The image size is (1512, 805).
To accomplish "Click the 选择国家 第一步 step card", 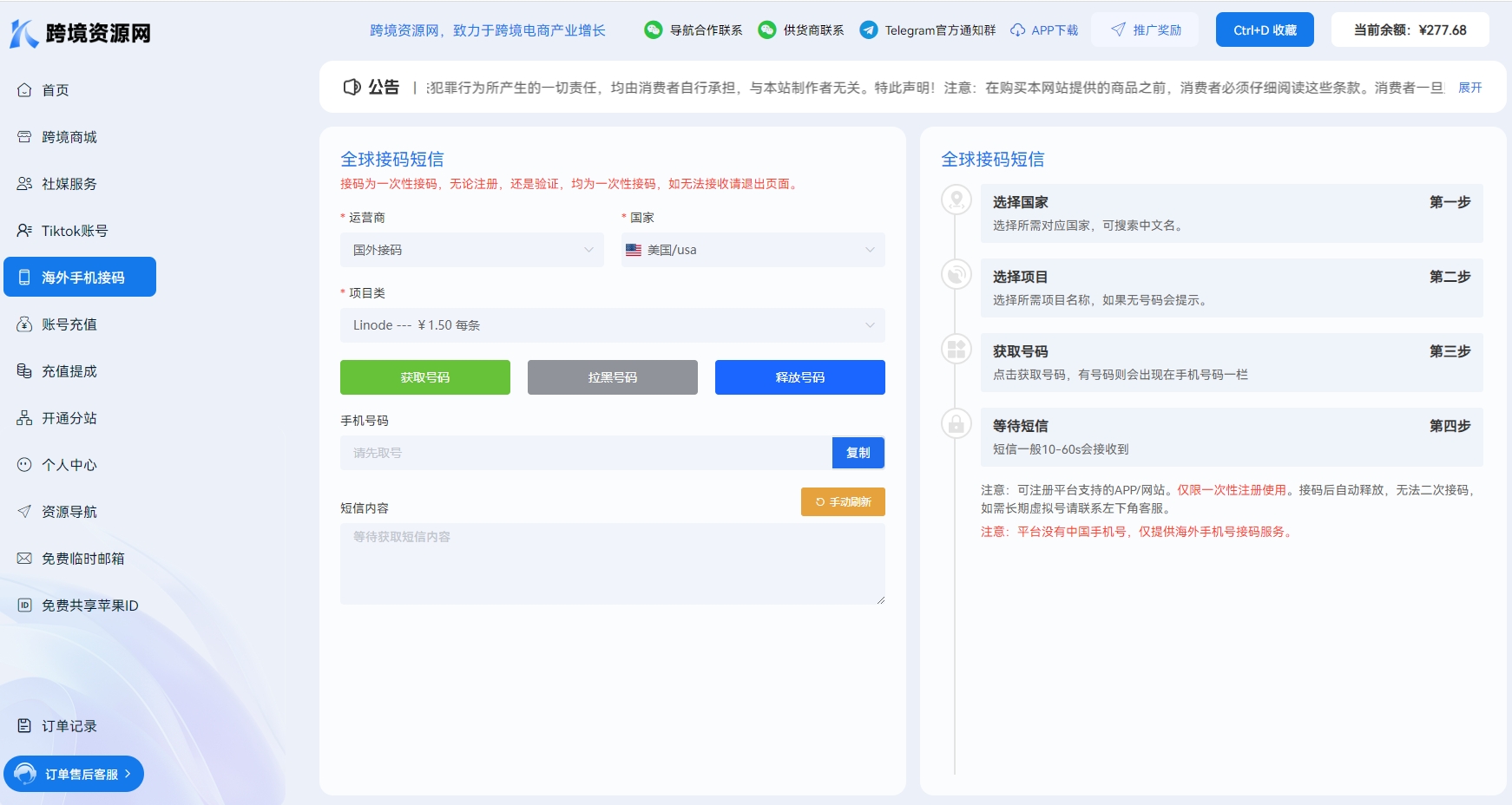I will pos(1232,213).
